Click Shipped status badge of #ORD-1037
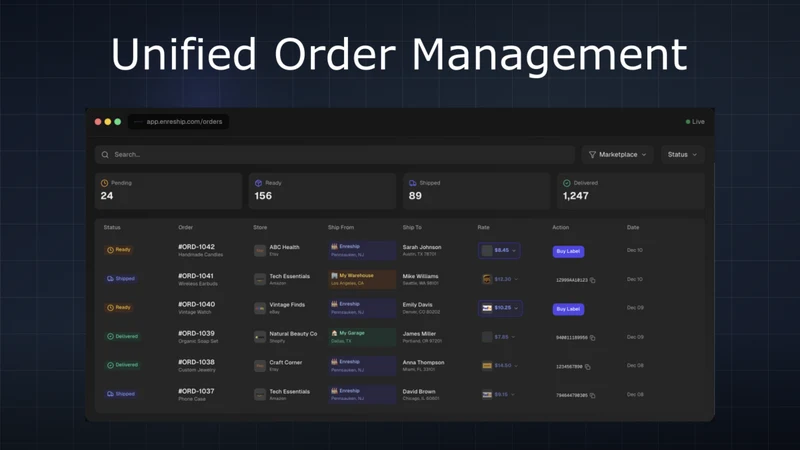Image resolution: width=800 pixels, height=450 pixels. click(x=121, y=394)
